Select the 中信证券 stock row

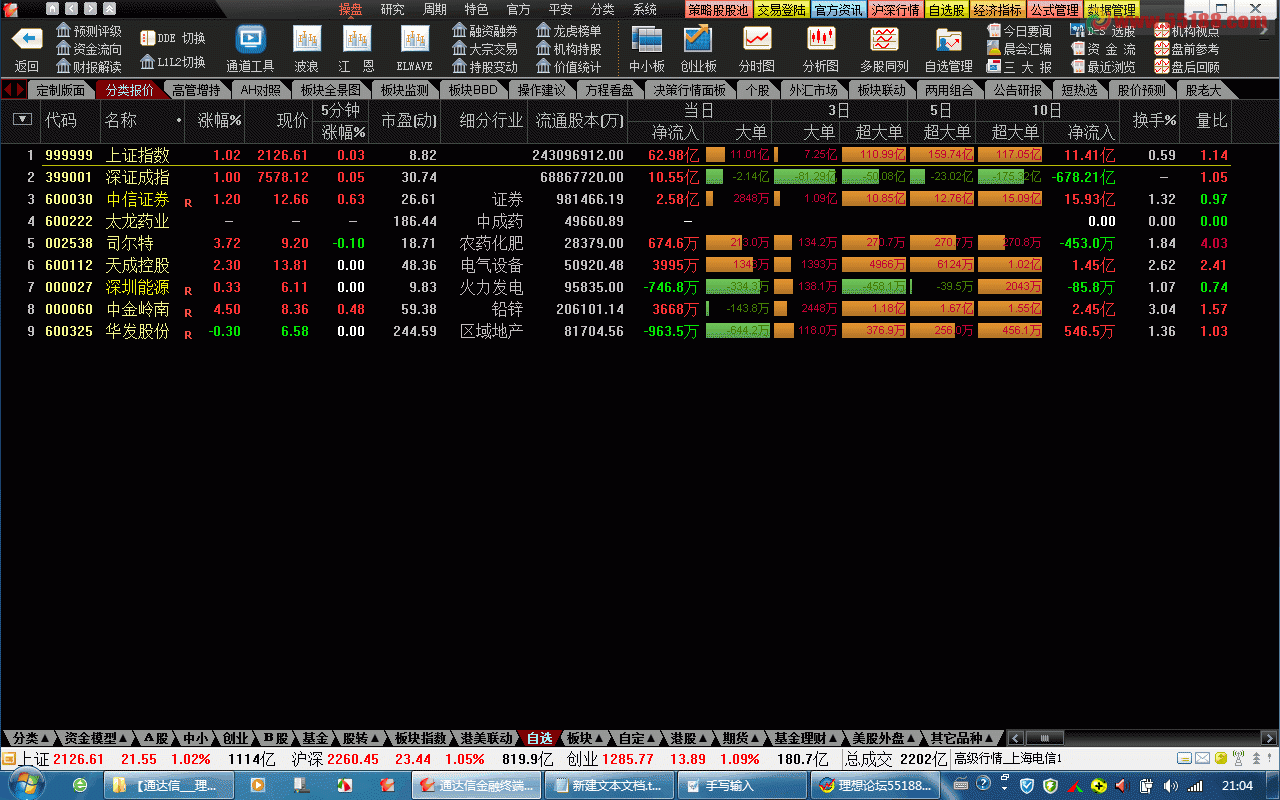tap(616, 200)
